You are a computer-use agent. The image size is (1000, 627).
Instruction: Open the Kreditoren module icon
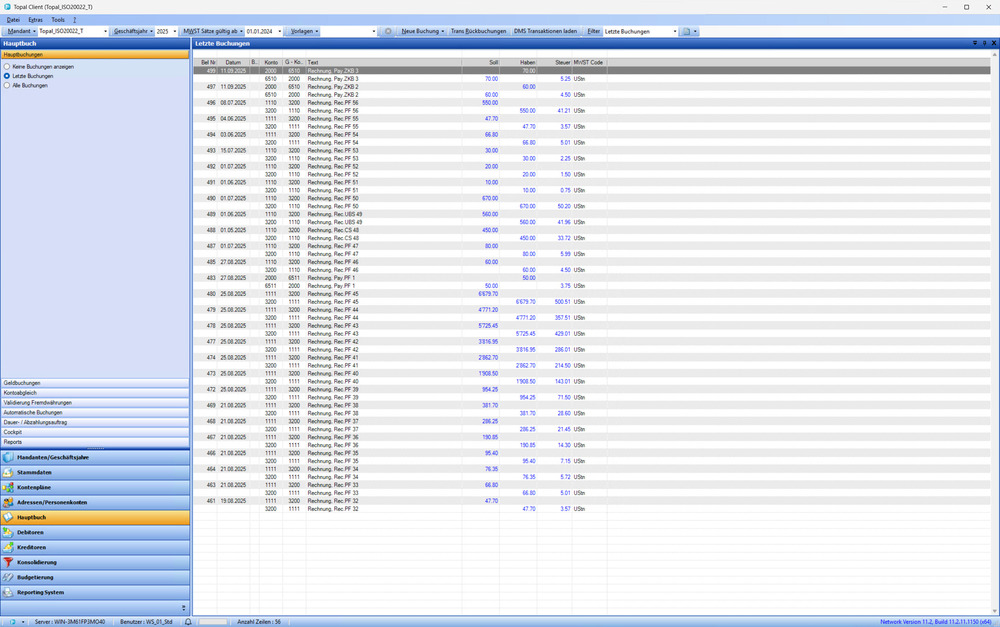(x=9, y=547)
